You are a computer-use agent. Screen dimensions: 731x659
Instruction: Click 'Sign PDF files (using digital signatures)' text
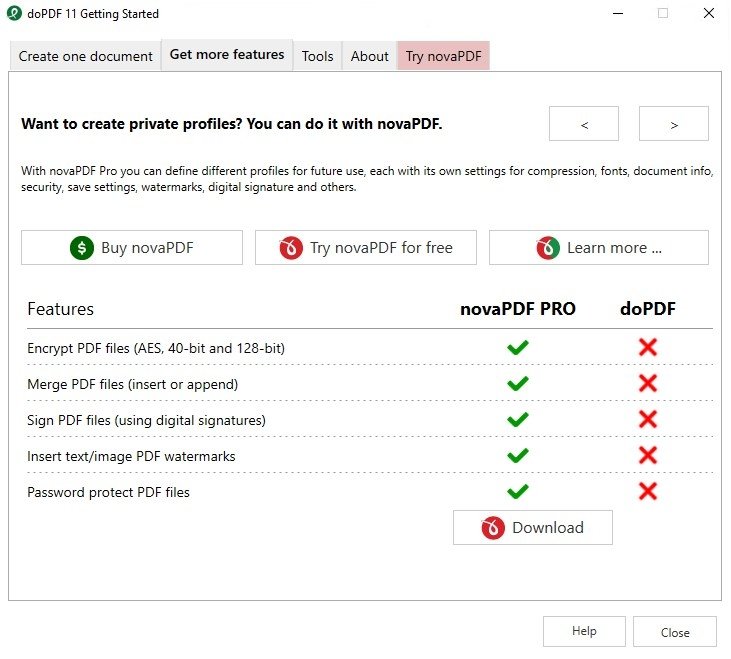pos(146,420)
